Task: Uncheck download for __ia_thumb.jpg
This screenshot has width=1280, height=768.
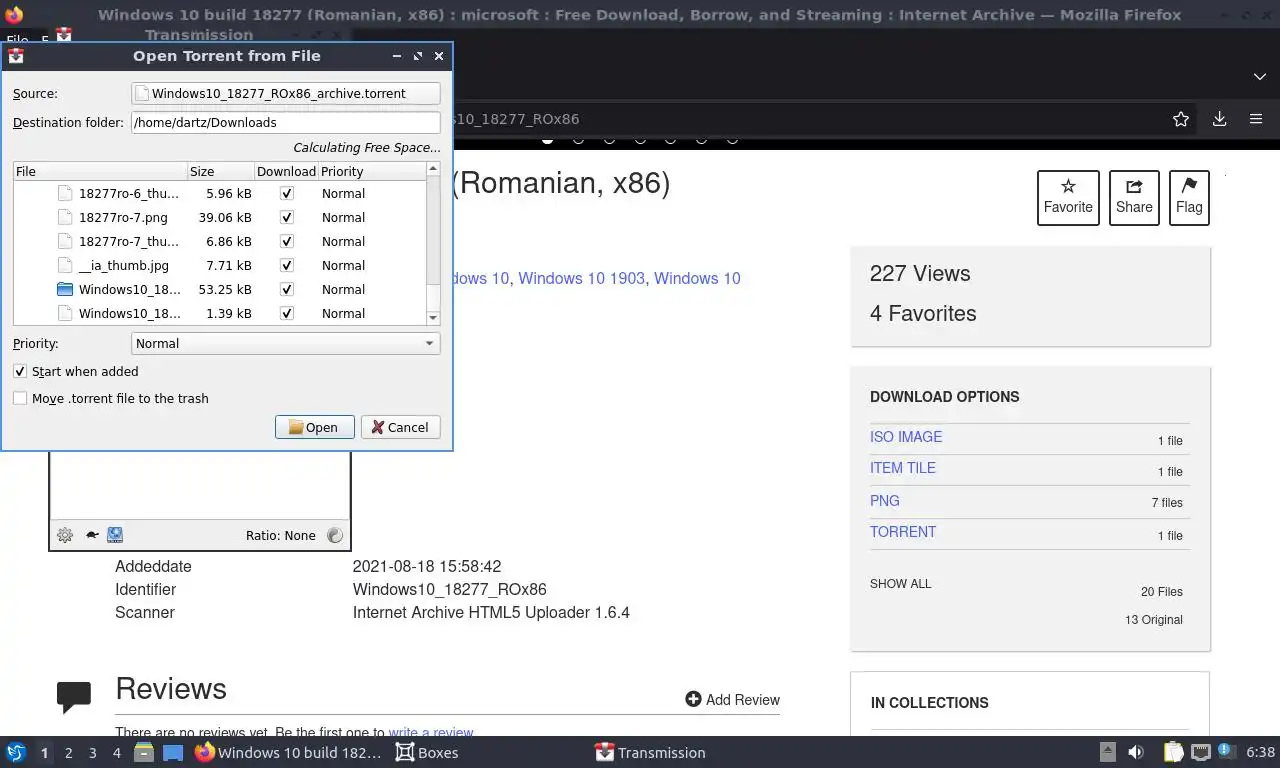Action: point(287,265)
